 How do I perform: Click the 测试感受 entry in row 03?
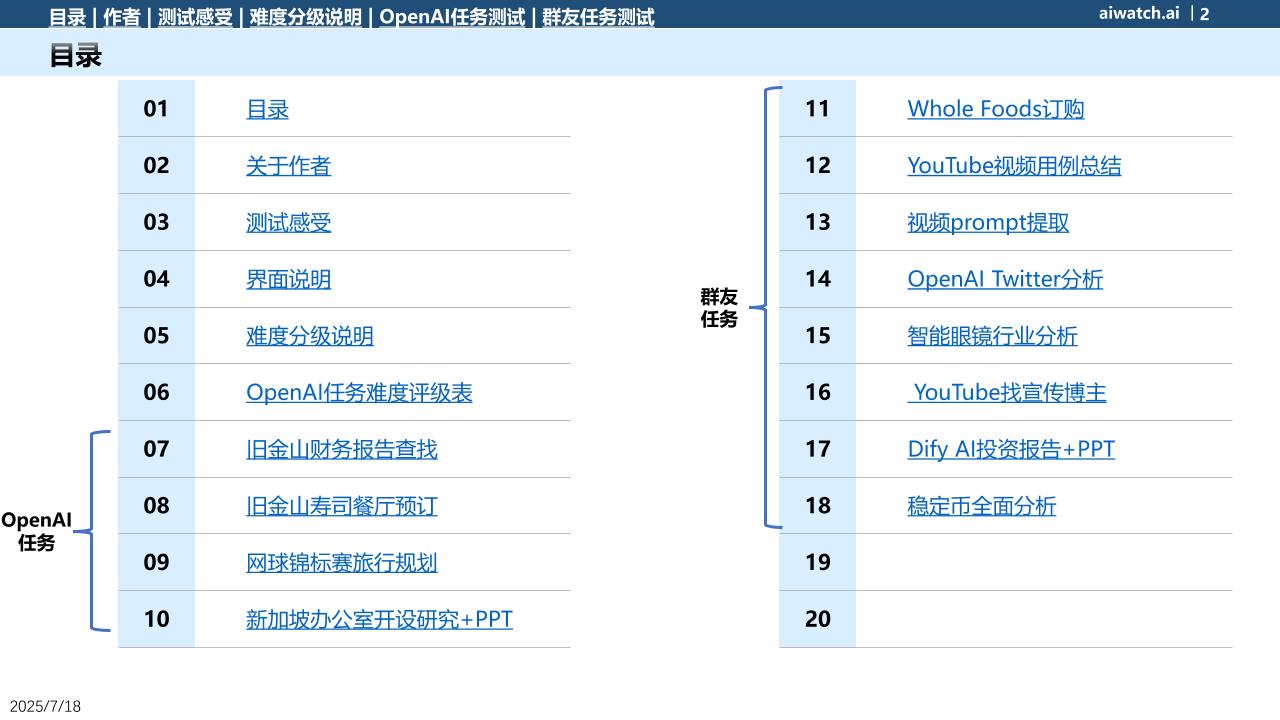(x=288, y=223)
